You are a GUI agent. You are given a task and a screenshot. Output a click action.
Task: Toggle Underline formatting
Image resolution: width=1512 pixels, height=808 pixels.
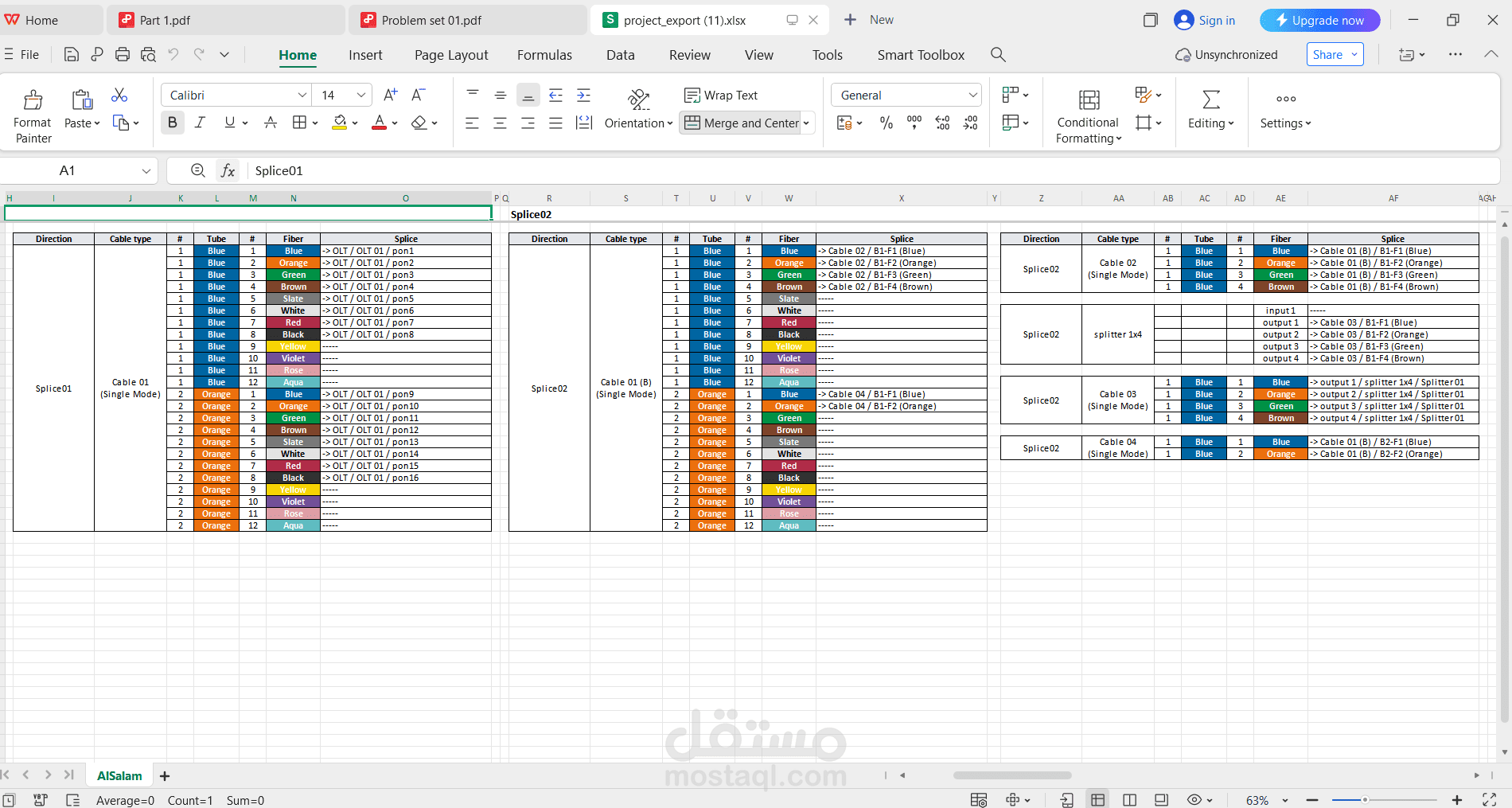click(x=229, y=123)
